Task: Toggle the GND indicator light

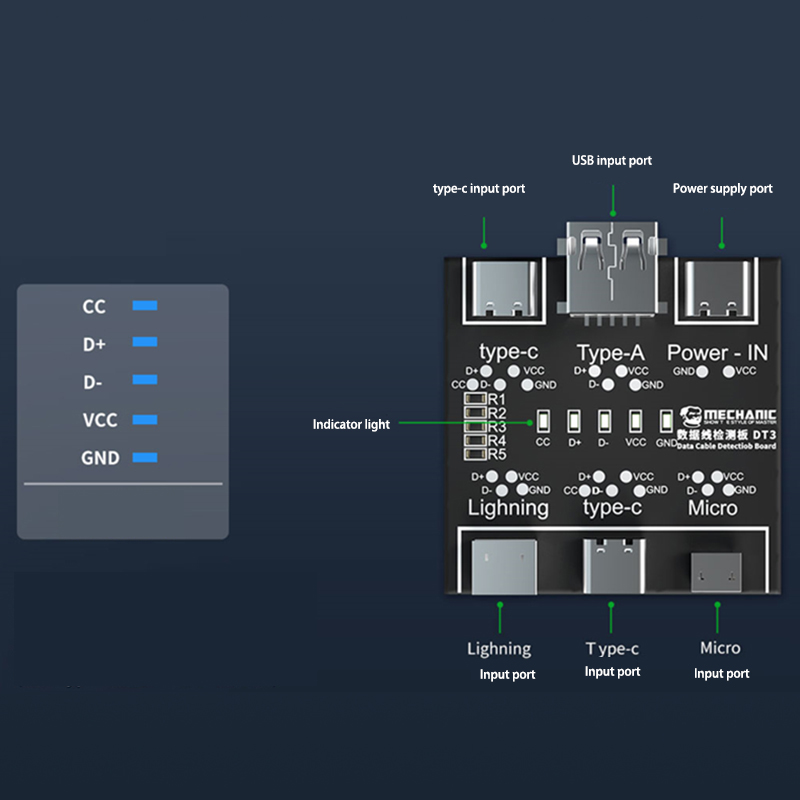Action: [x=666, y=423]
